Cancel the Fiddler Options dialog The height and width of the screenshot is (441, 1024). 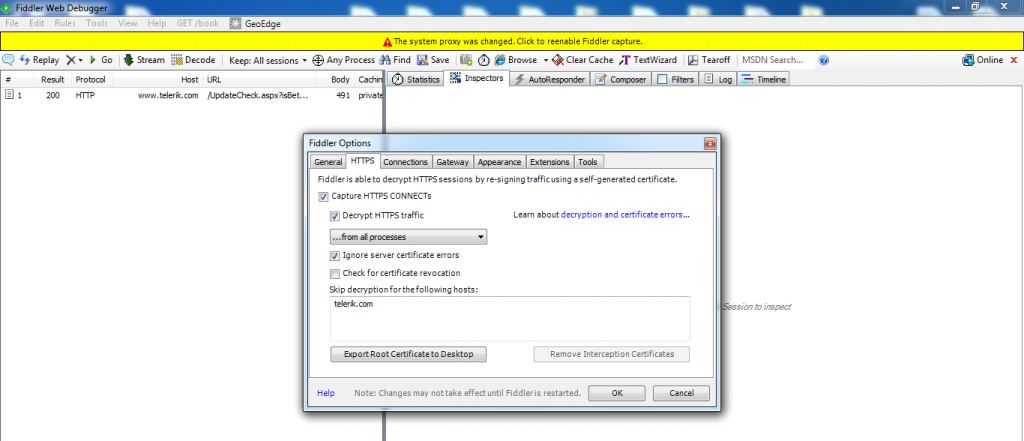[x=681, y=393]
